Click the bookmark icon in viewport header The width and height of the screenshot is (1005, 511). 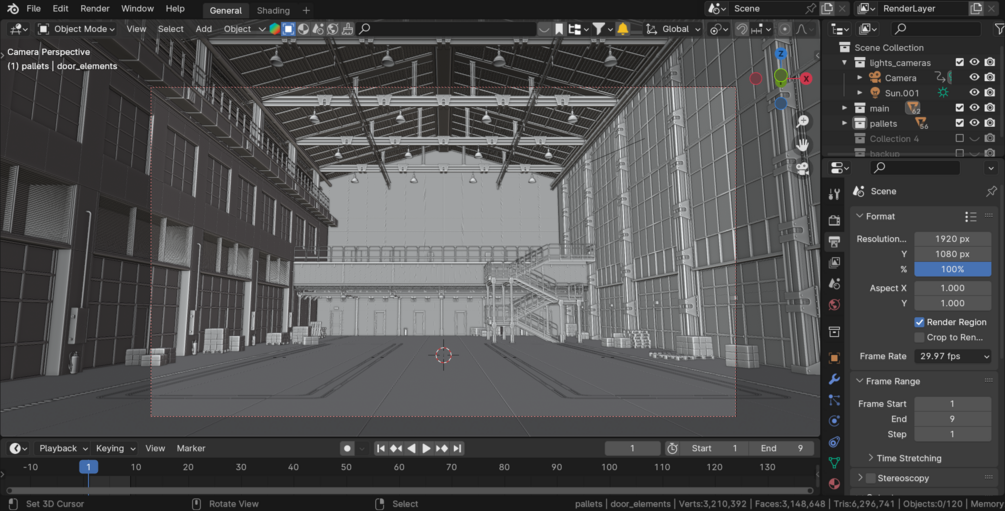559,29
